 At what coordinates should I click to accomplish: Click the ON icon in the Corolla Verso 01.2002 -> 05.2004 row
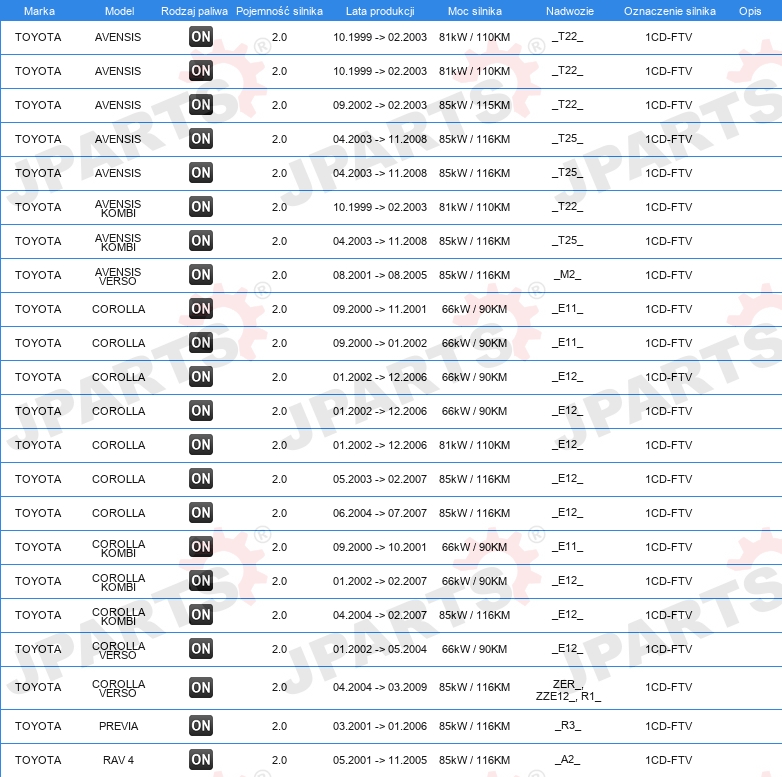[x=201, y=648]
